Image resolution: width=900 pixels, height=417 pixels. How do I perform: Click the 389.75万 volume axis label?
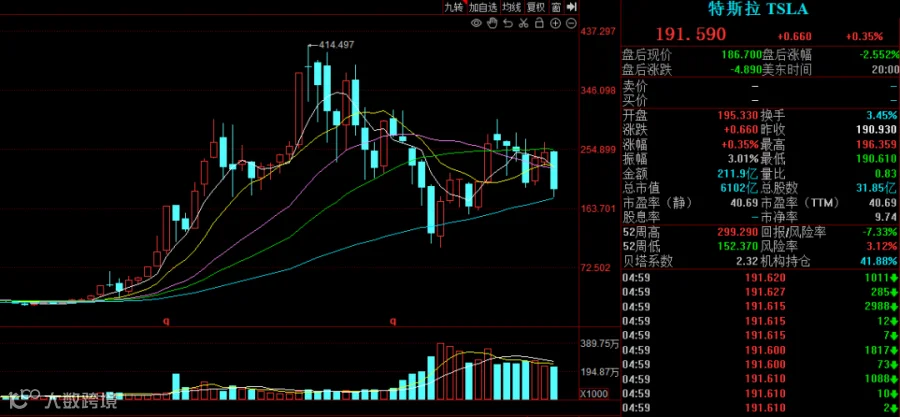pyautogui.click(x=599, y=344)
